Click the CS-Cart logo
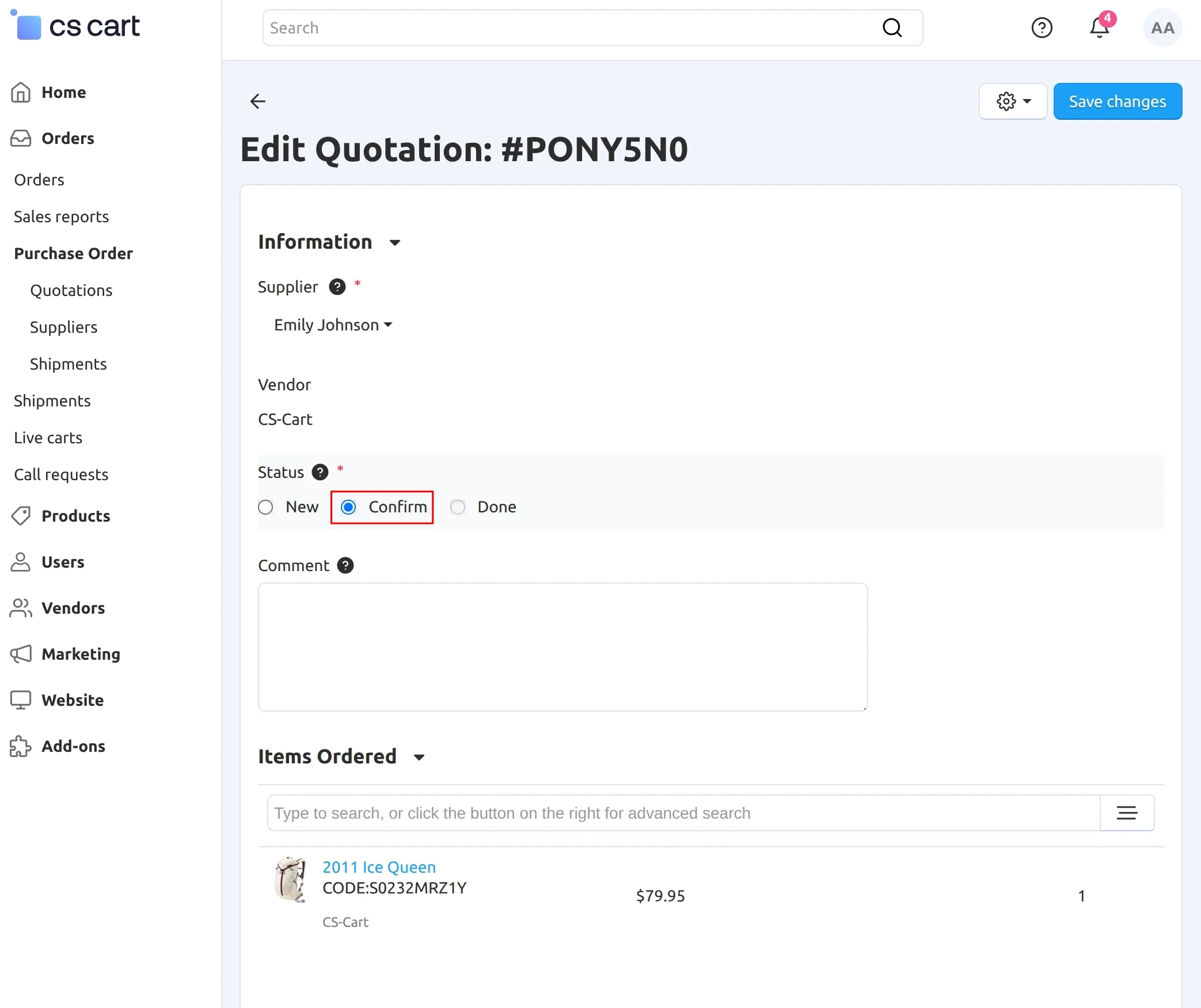Viewport: 1201px width, 1008px height. coord(76,26)
